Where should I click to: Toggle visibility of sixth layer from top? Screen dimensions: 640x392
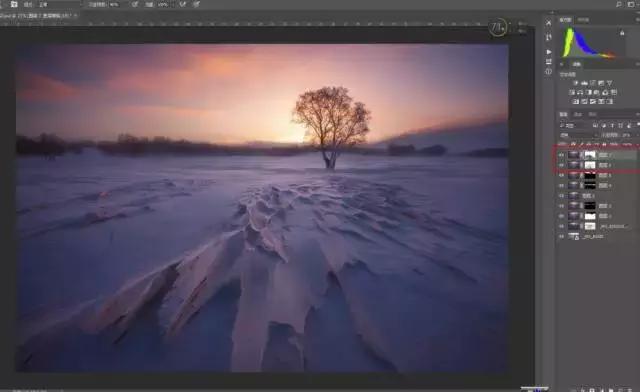[x=562, y=206]
